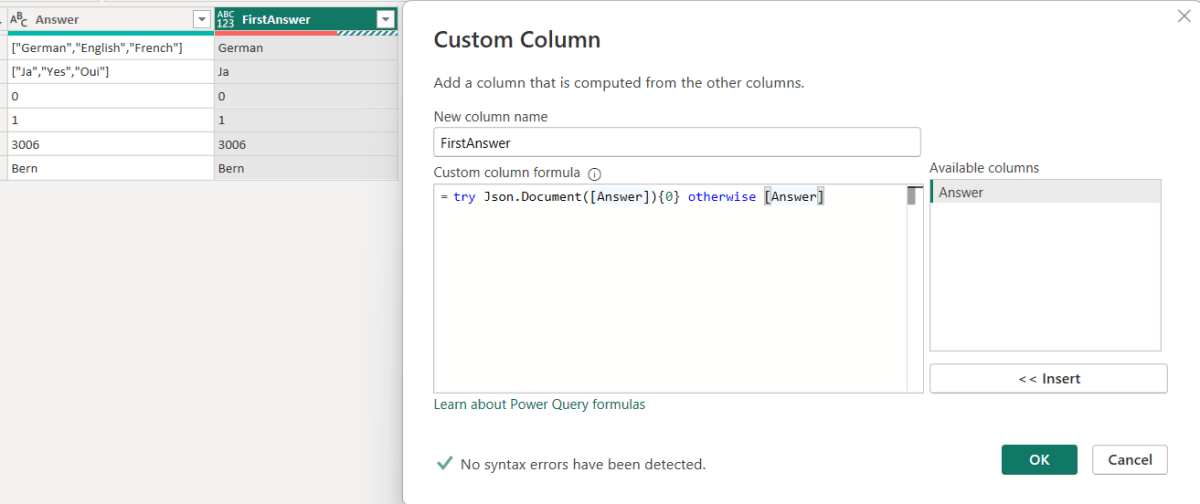Select cell ["German","English","French"]

coord(110,48)
